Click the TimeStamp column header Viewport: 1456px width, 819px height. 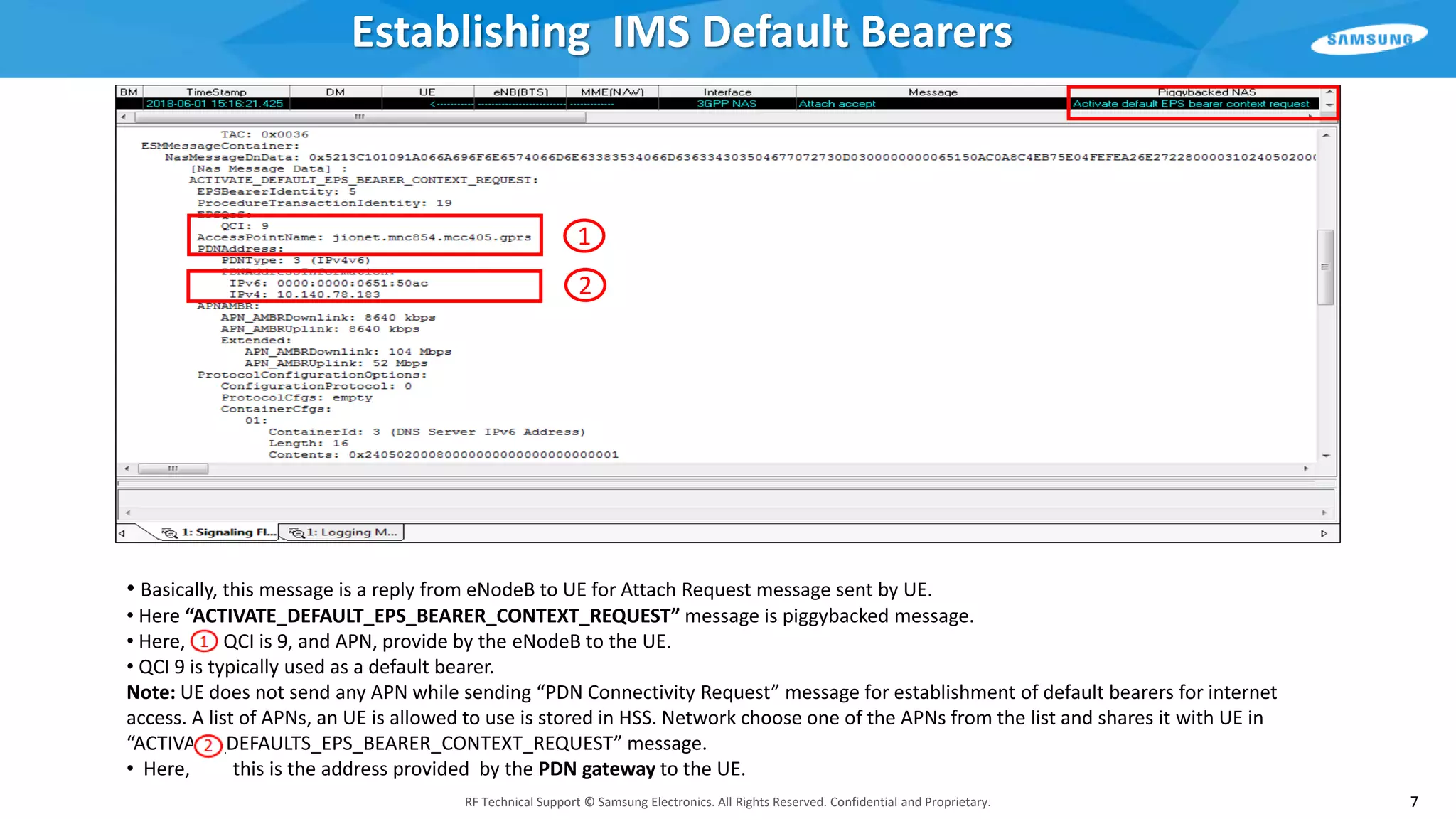tap(216, 92)
